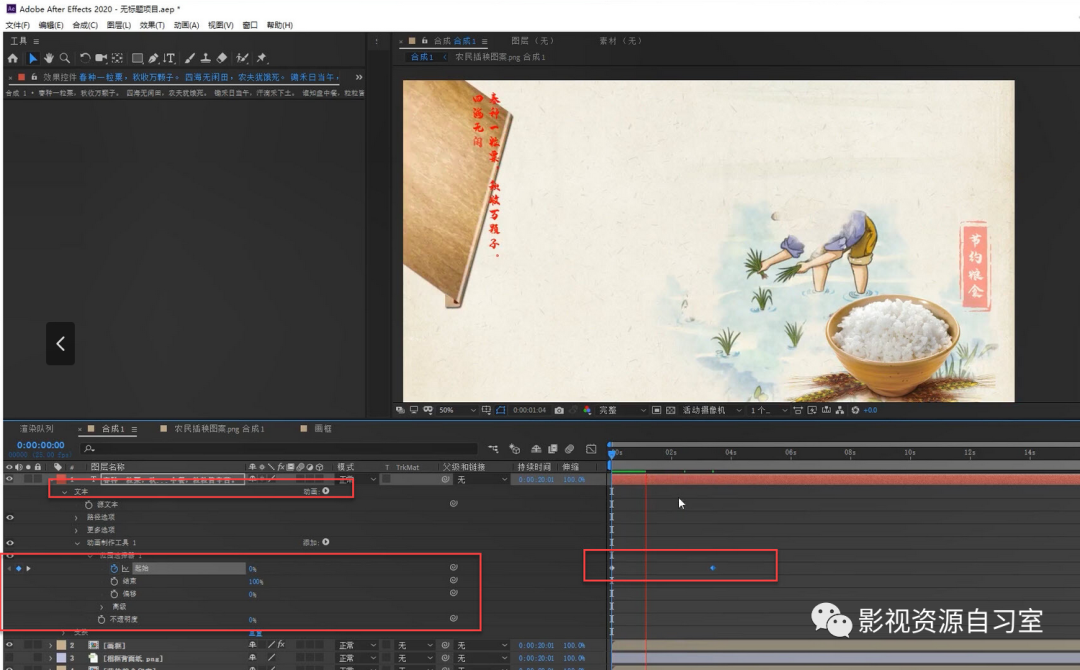Select the Zoom magnifier tool
Viewport: 1080px width, 670px height.
point(65,59)
